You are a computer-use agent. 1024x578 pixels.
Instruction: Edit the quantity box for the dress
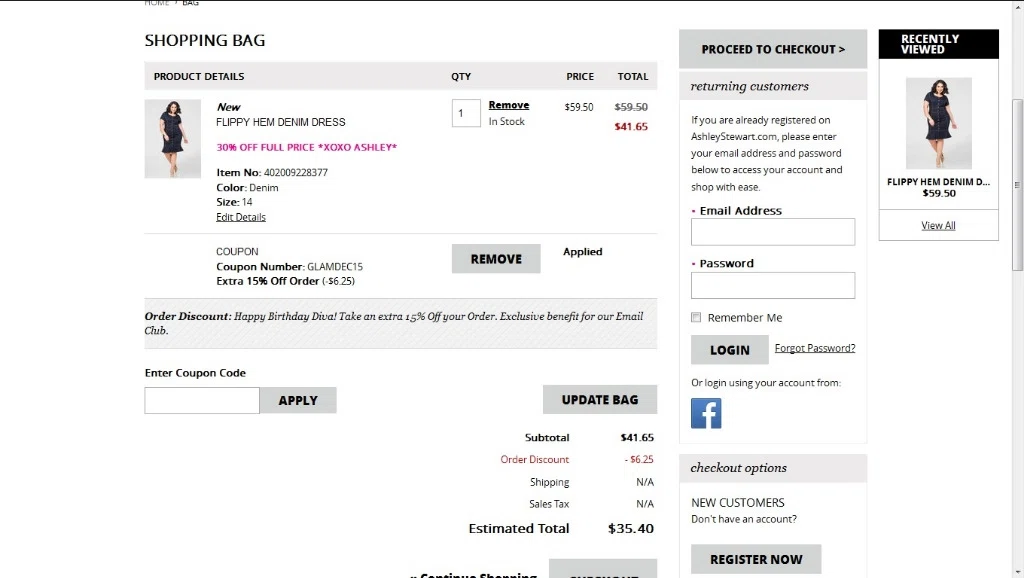click(466, 114)
